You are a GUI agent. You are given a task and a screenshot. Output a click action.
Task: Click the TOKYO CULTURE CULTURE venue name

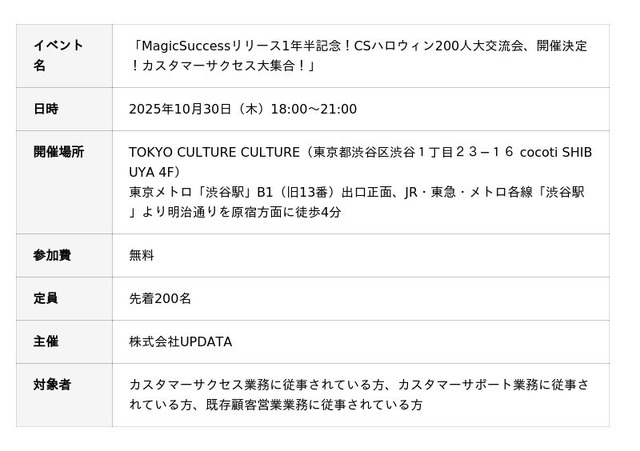coord(214,152)
